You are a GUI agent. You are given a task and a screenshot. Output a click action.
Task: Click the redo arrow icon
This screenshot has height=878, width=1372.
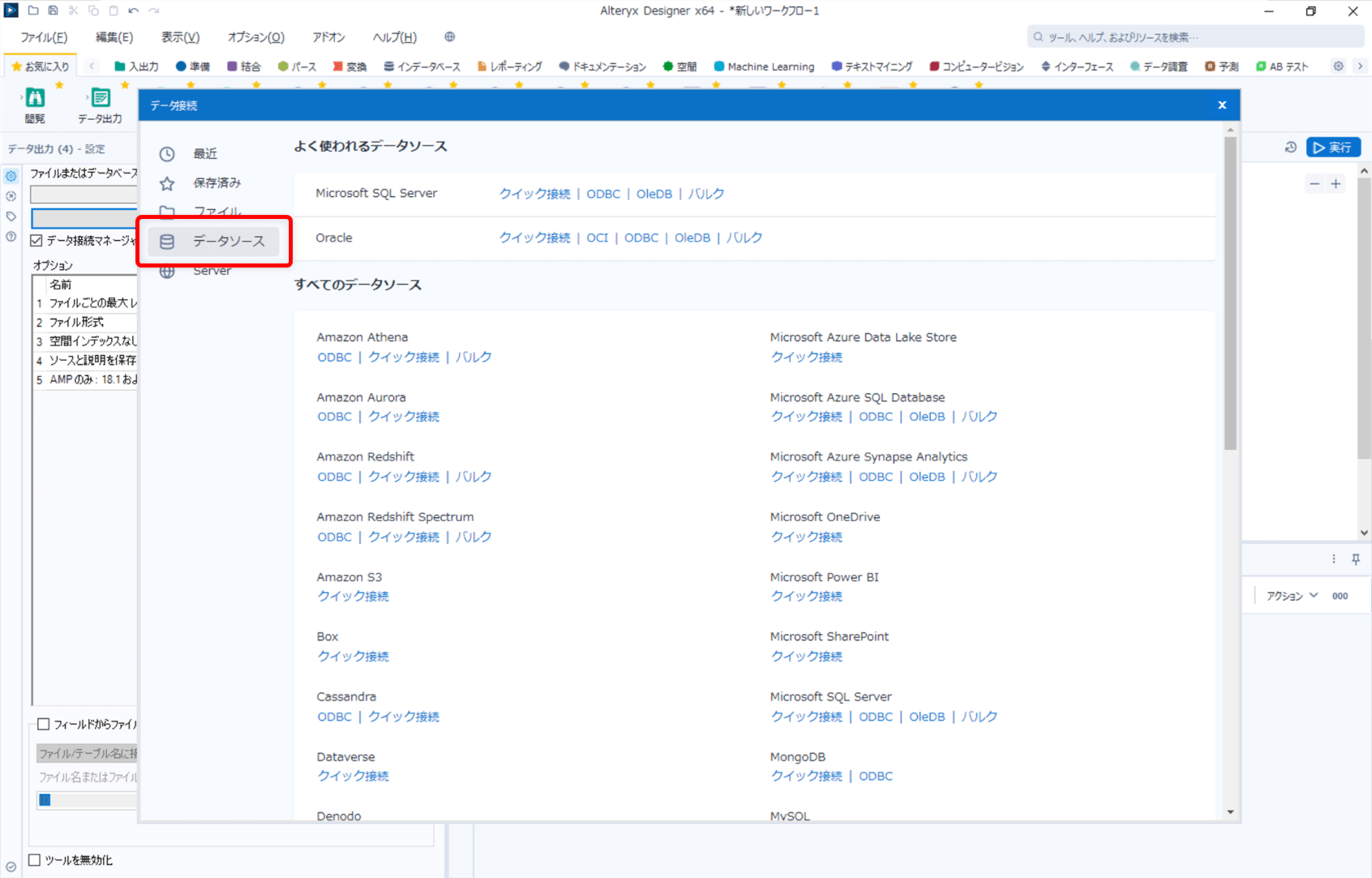click(154, 10)
